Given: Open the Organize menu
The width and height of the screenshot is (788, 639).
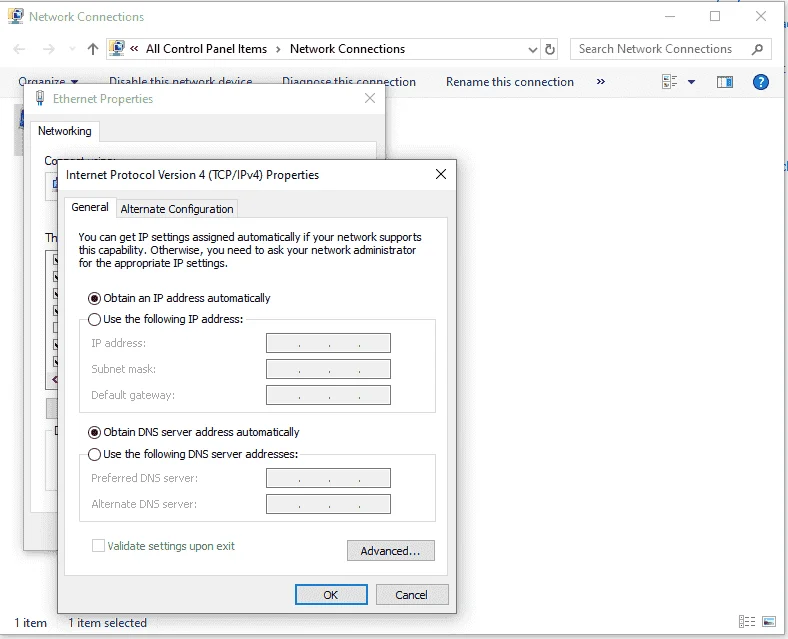Looking at the screenshot, I should [48, 82].
